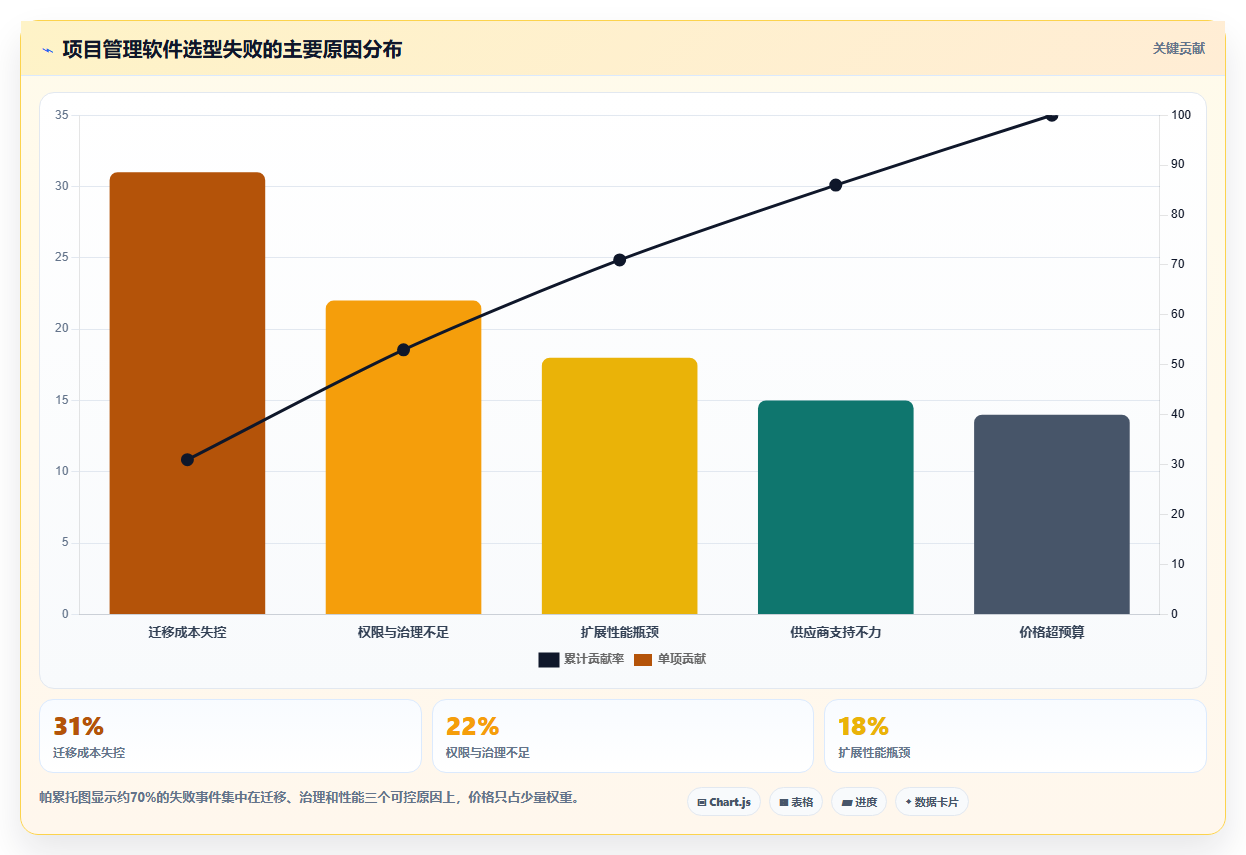Viewport: 1246px width, 855px height.
Task: Click the orange-brown 单项贡献 legend color box
Action: (643, 660)
